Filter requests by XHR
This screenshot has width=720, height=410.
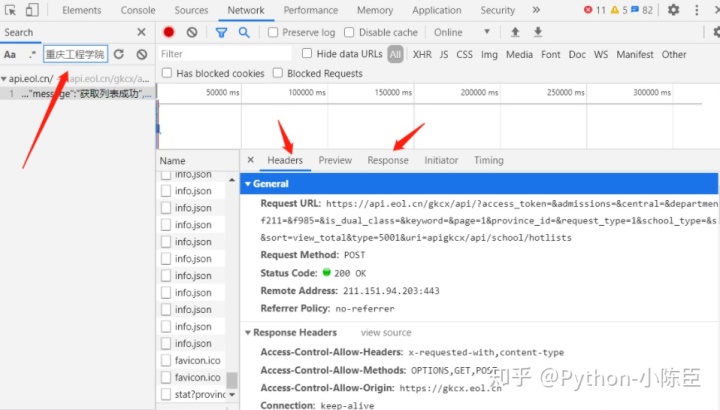click(422, 55)
